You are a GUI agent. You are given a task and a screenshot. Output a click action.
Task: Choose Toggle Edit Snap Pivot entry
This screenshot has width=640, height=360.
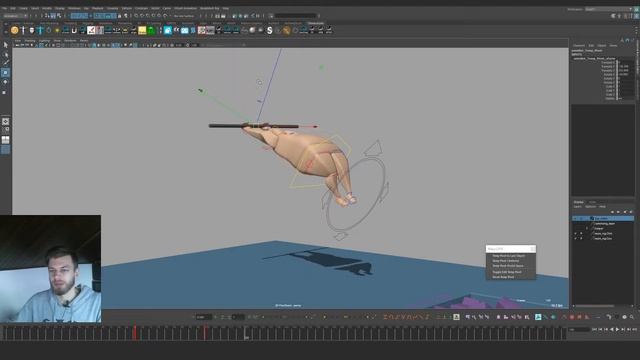[507, 272]
